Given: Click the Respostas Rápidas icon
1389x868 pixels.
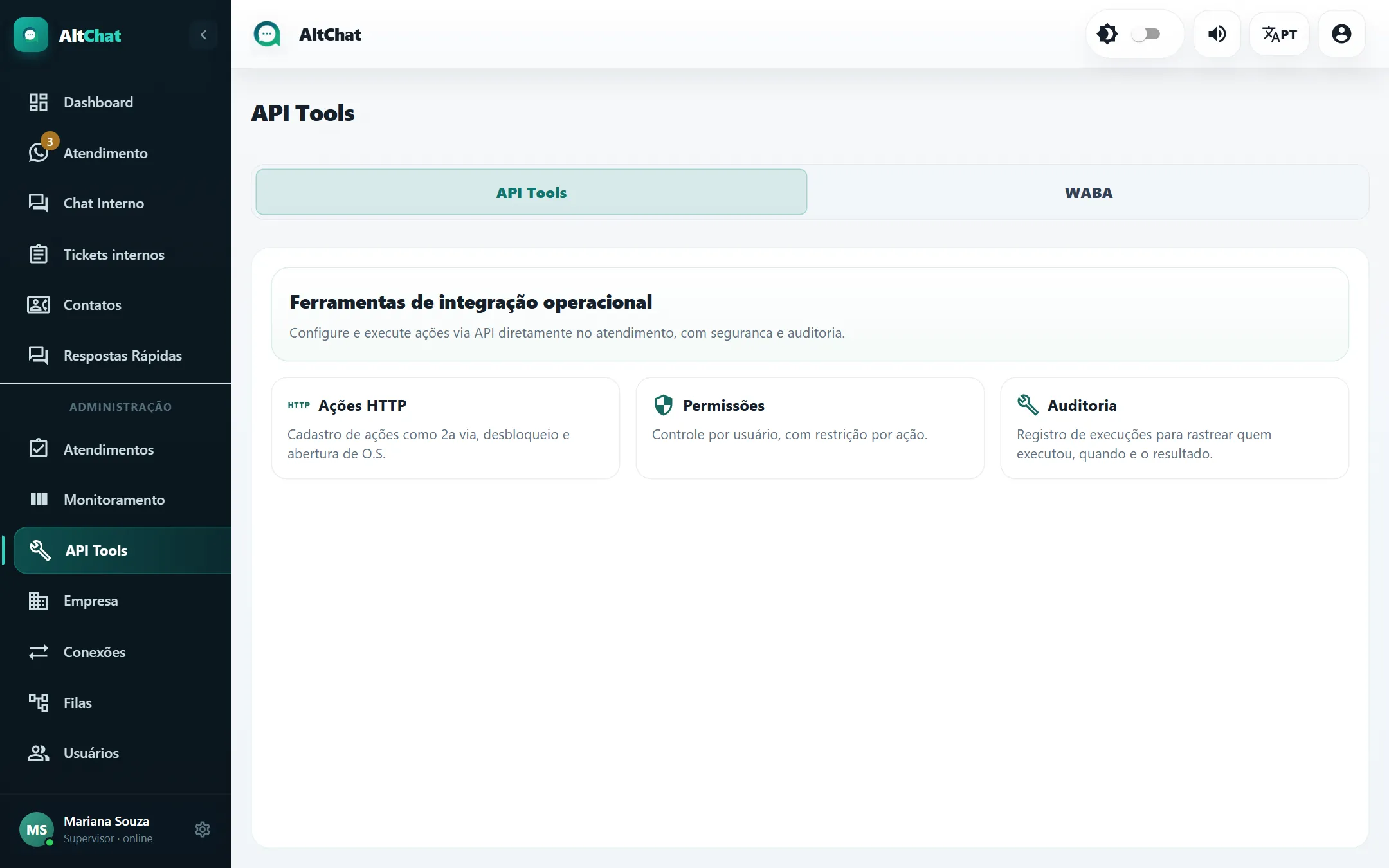Looking at the screenshot, I should point(39,356).
